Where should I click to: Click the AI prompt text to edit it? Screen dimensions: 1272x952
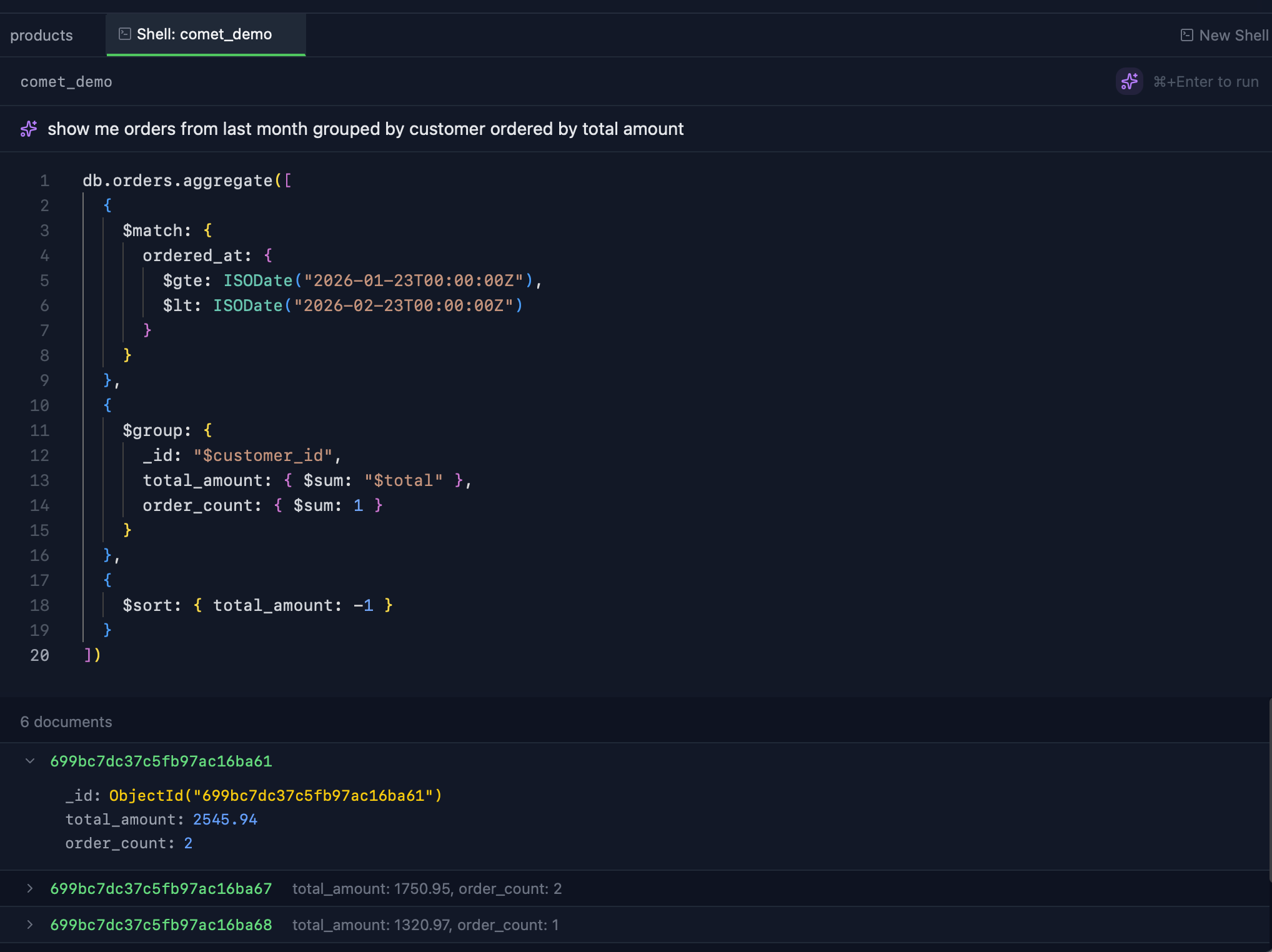(365, 129)
